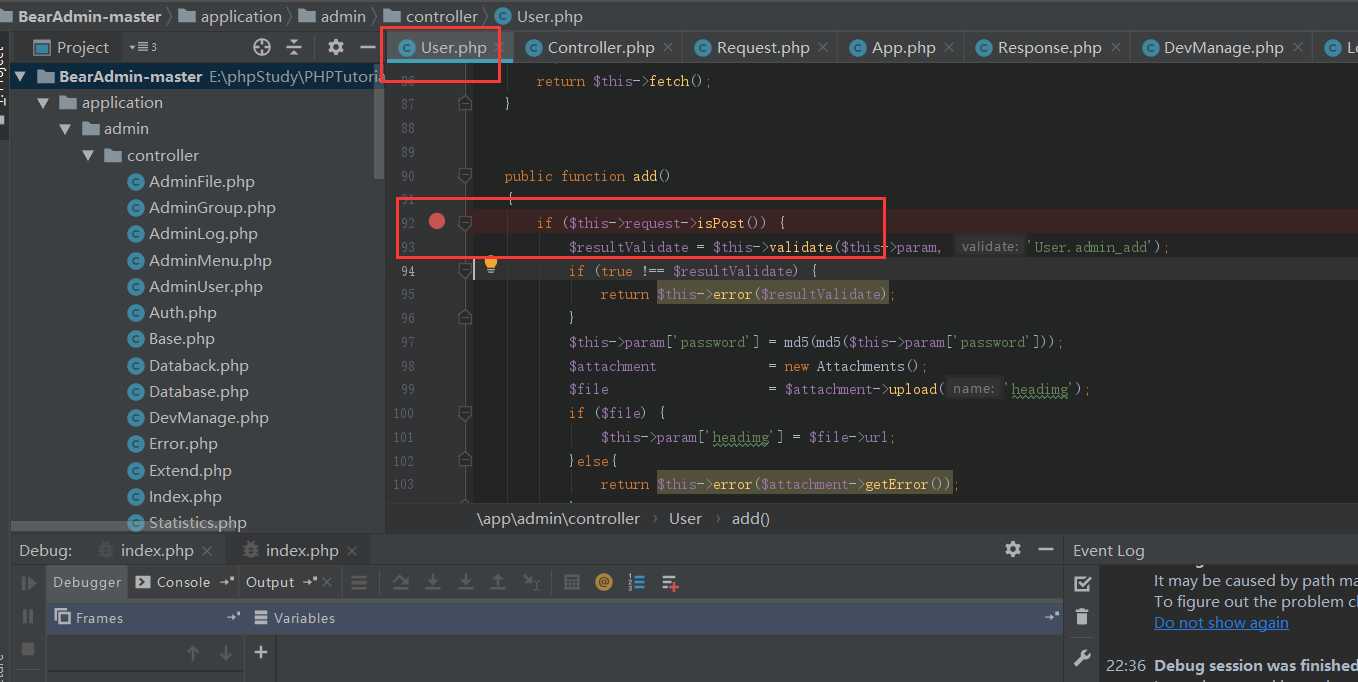Image resolution: width=1358 pixels, height=682 pixels.
Task: Step over in debugger toolbar
Action: (x=400, y=582)
